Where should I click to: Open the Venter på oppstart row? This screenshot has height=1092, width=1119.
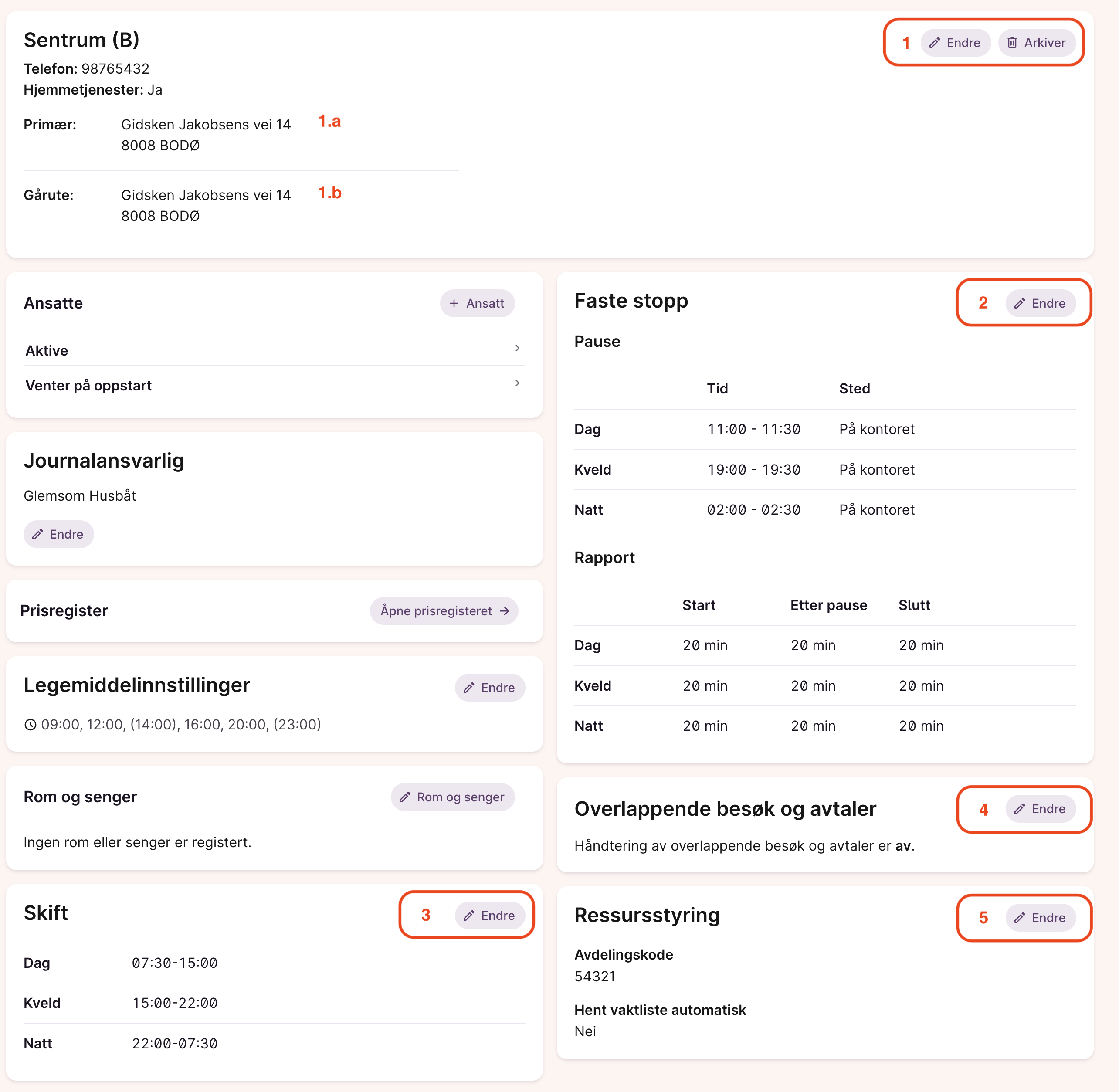(274, 385)
